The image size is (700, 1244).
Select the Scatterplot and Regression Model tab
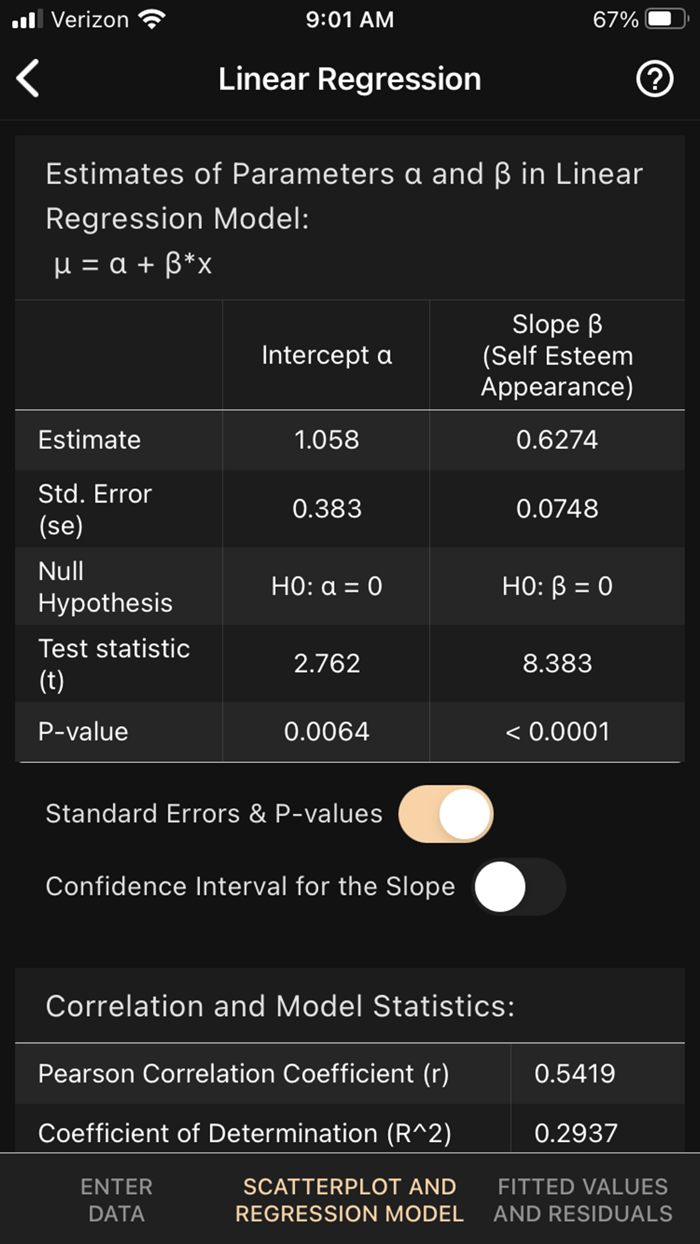click(x=349, y=1199)
